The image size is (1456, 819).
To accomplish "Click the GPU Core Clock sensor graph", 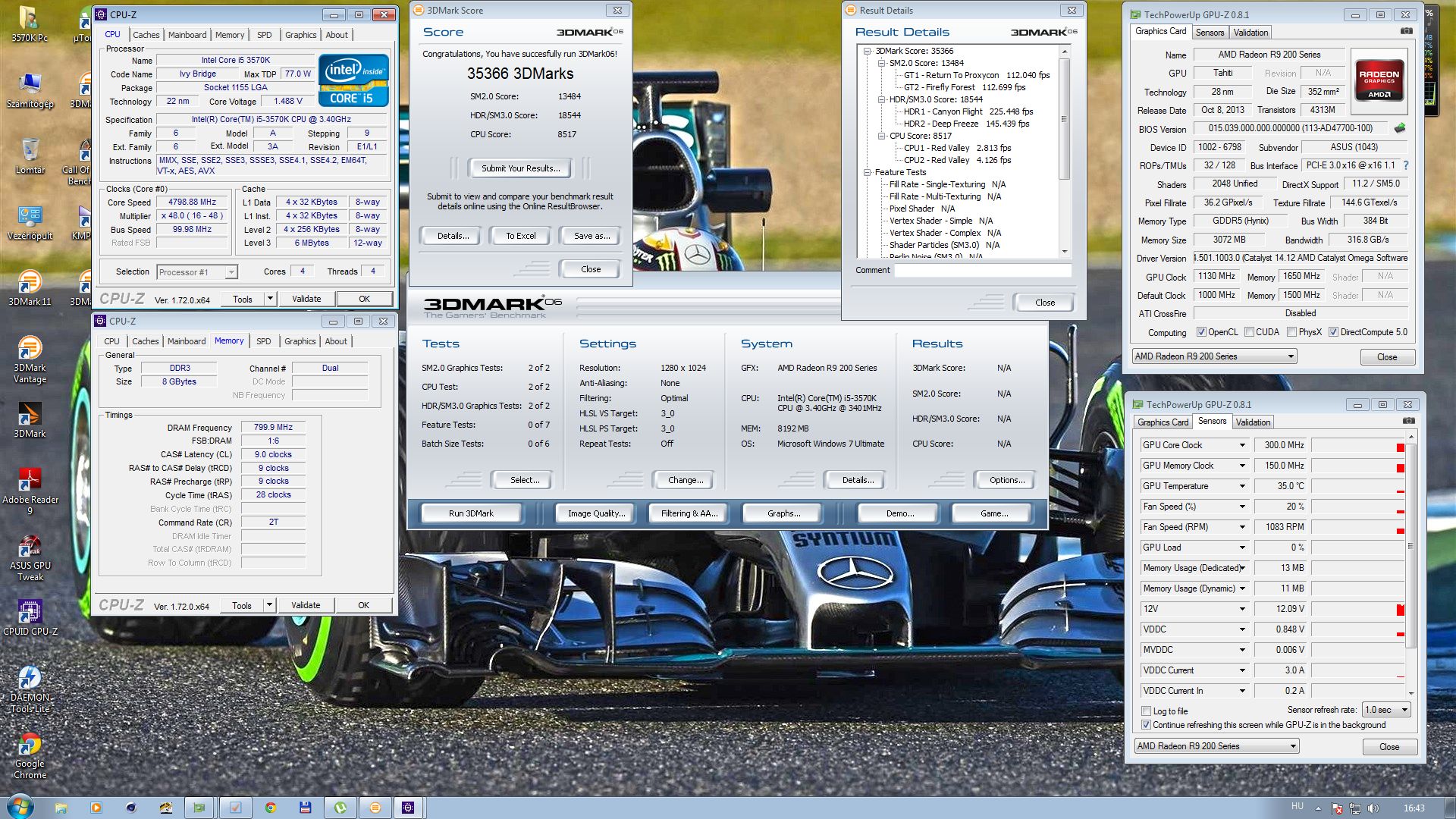I will (1358, 445).
